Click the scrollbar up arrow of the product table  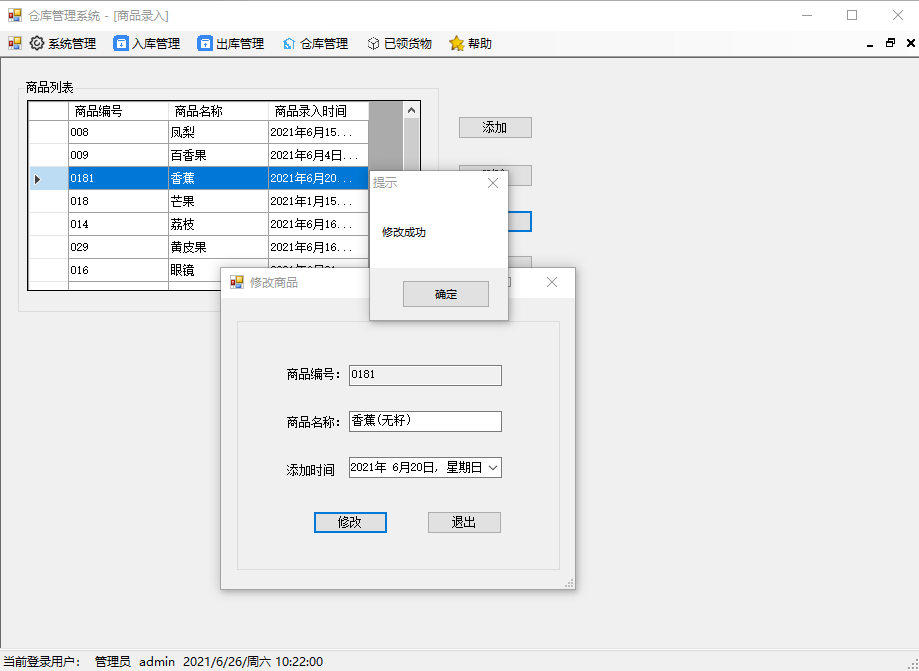click(x=411, y=110)
